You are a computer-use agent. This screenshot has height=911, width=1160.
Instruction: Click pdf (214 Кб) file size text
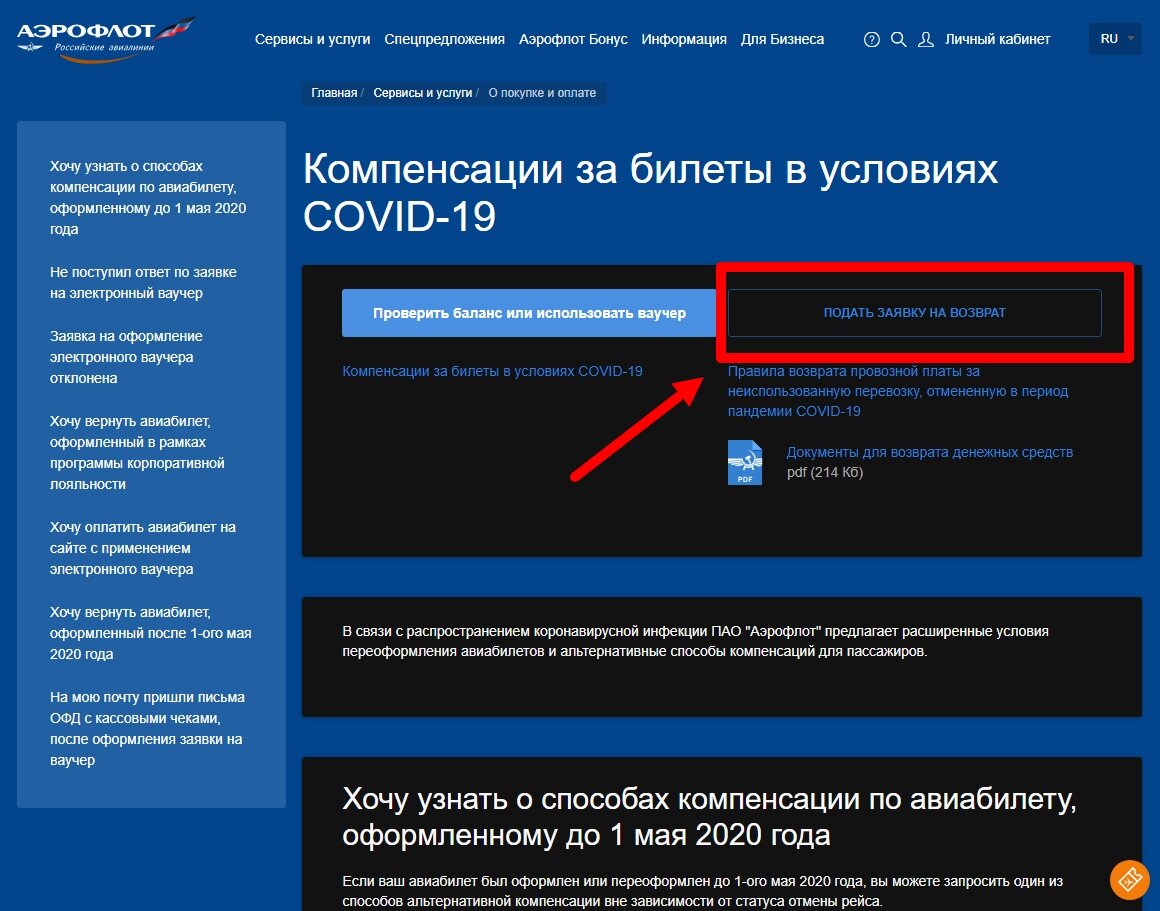tap(825, 472)
